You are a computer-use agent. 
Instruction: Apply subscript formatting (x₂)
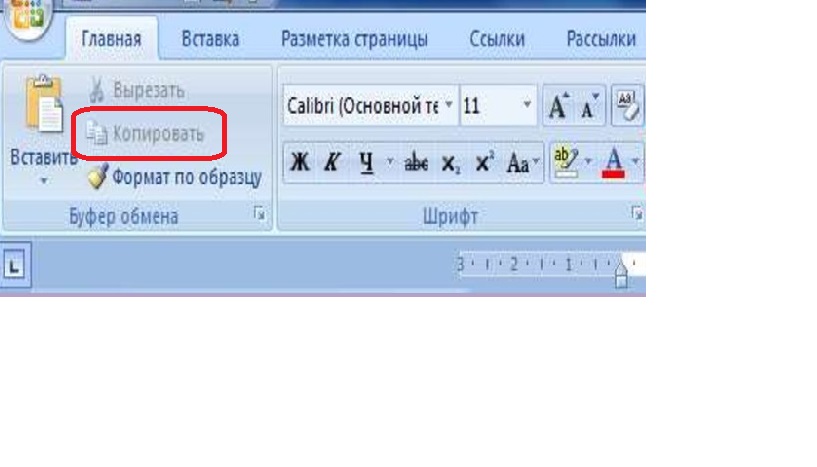coord(451,164)
